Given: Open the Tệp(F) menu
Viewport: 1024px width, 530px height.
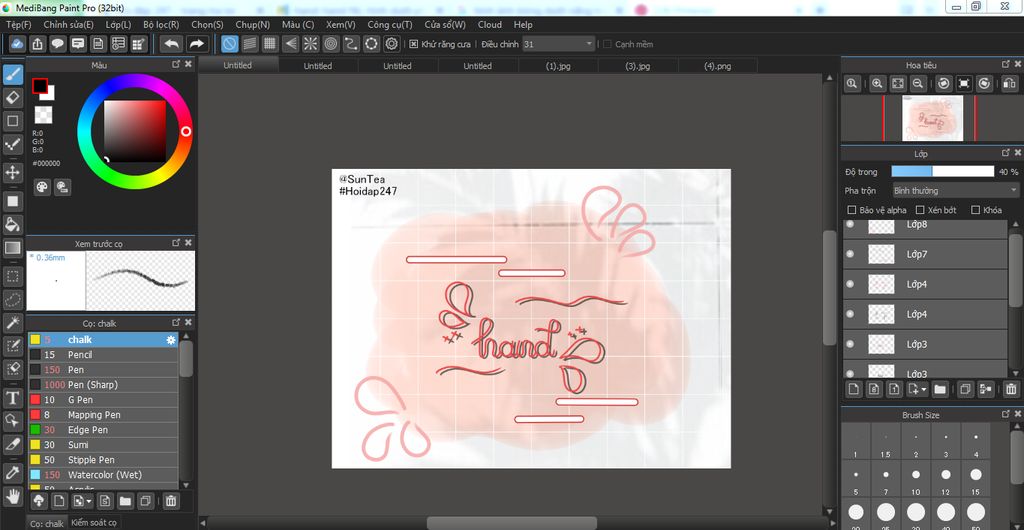Looking at the screenshot, I should [x=18, y=24].
